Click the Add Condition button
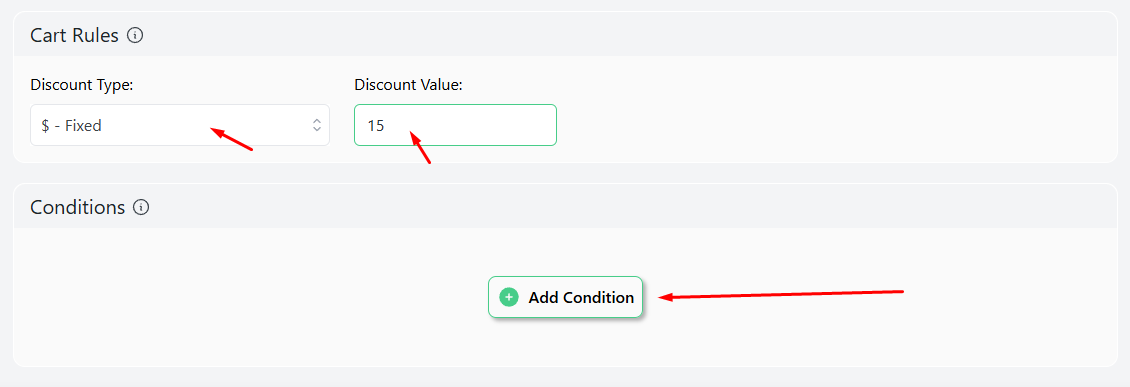Viewport: 1130px width, 387px height. point(565,297)
